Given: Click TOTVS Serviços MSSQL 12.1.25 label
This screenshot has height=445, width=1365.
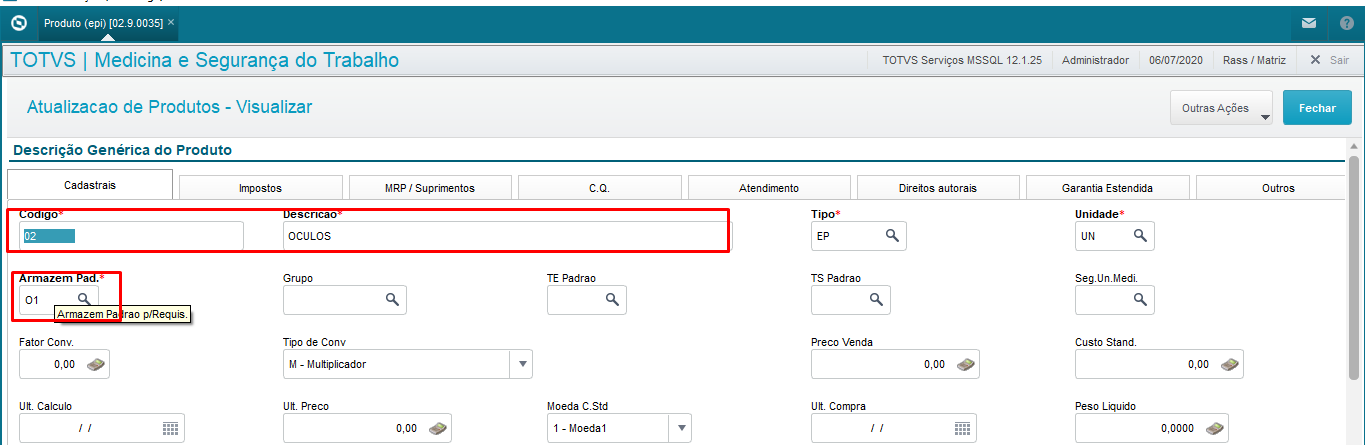Looking at the screenshot, I should coord(962,60).
